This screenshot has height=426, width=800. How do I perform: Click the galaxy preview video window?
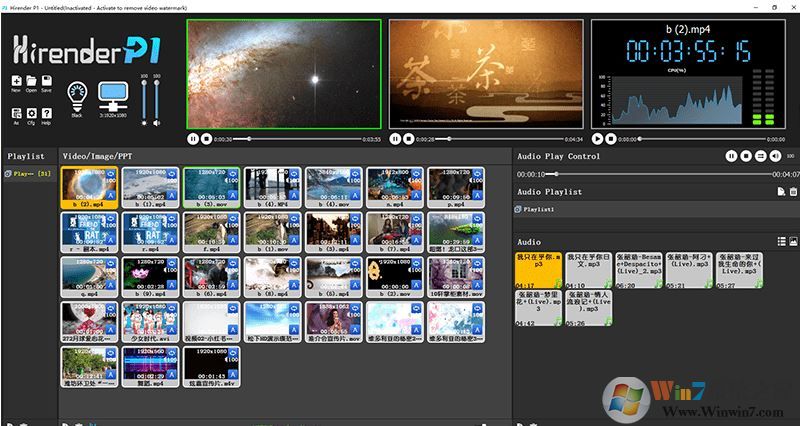284,74
